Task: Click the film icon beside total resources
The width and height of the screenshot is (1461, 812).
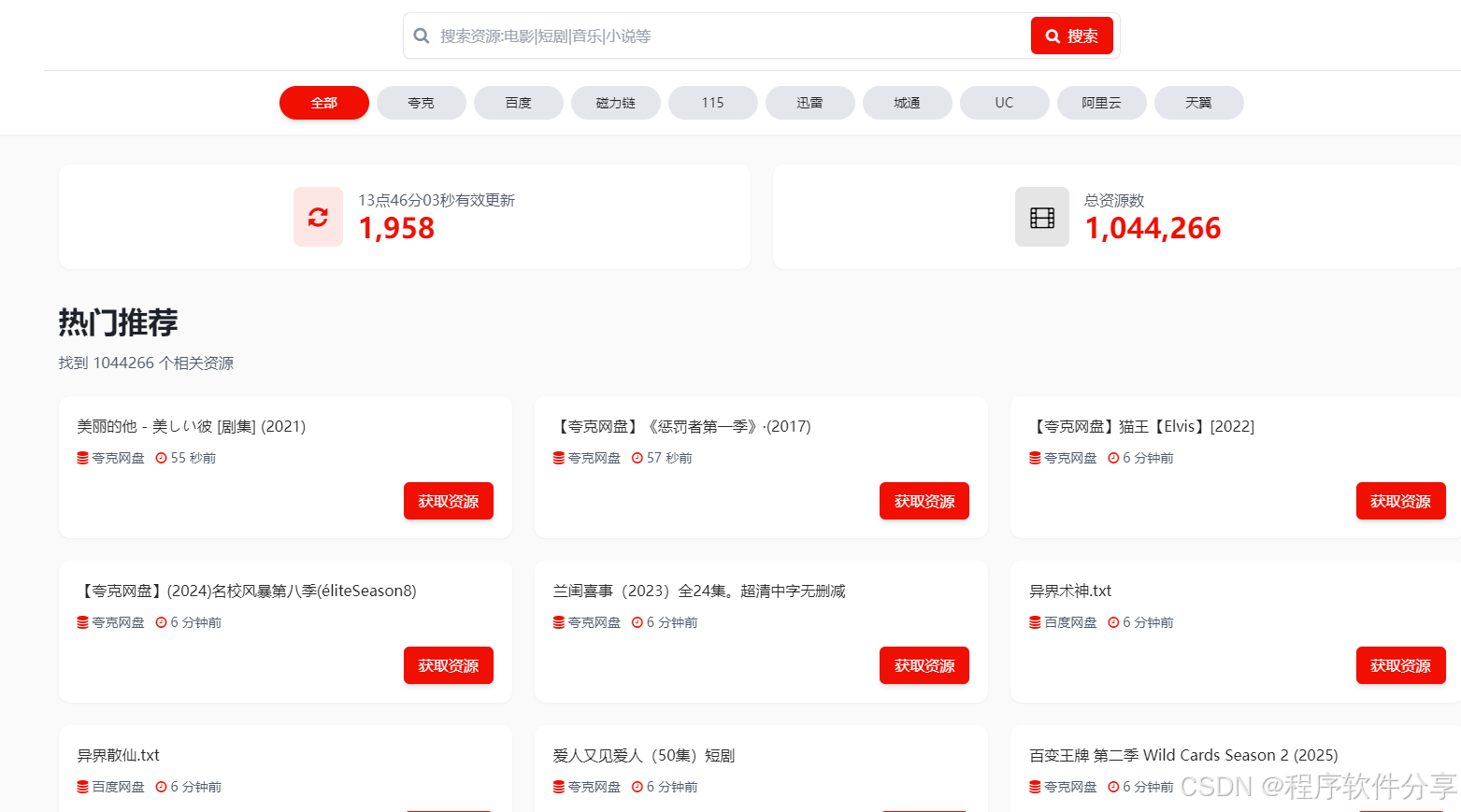Action: [1042, 218]
